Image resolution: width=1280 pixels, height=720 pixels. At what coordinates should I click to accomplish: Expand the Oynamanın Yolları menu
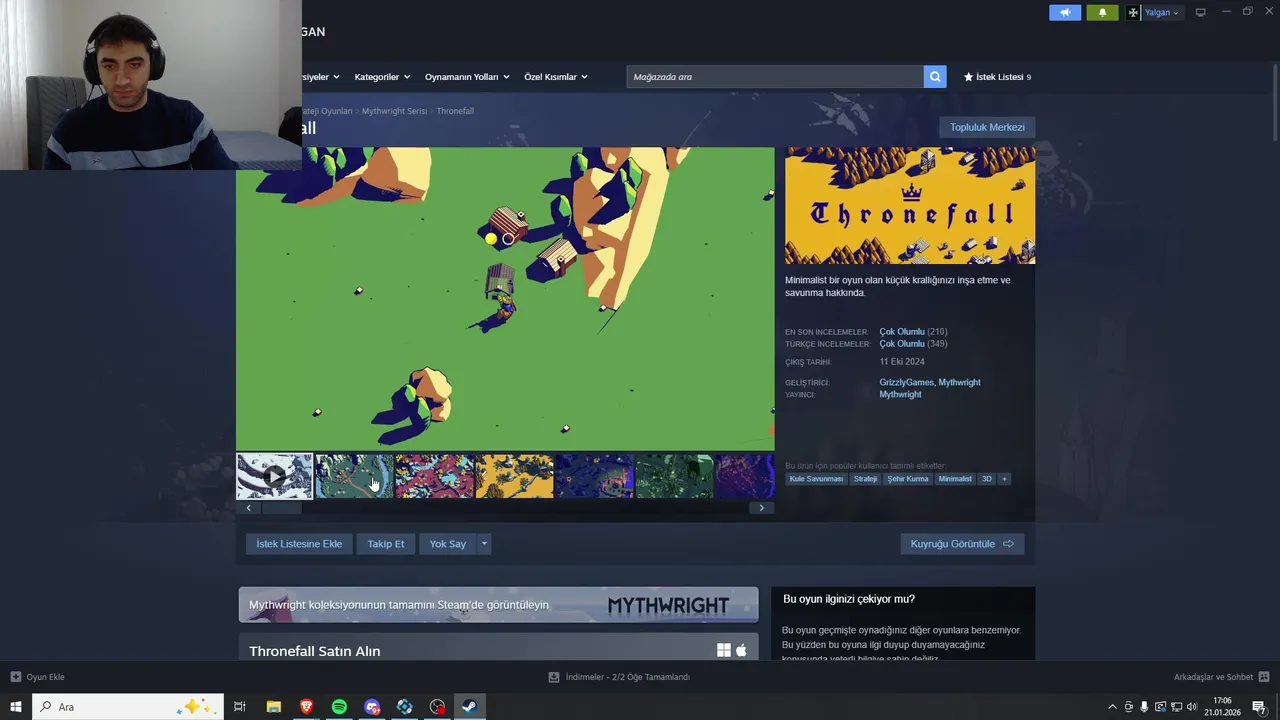click(x=467, y=77)
